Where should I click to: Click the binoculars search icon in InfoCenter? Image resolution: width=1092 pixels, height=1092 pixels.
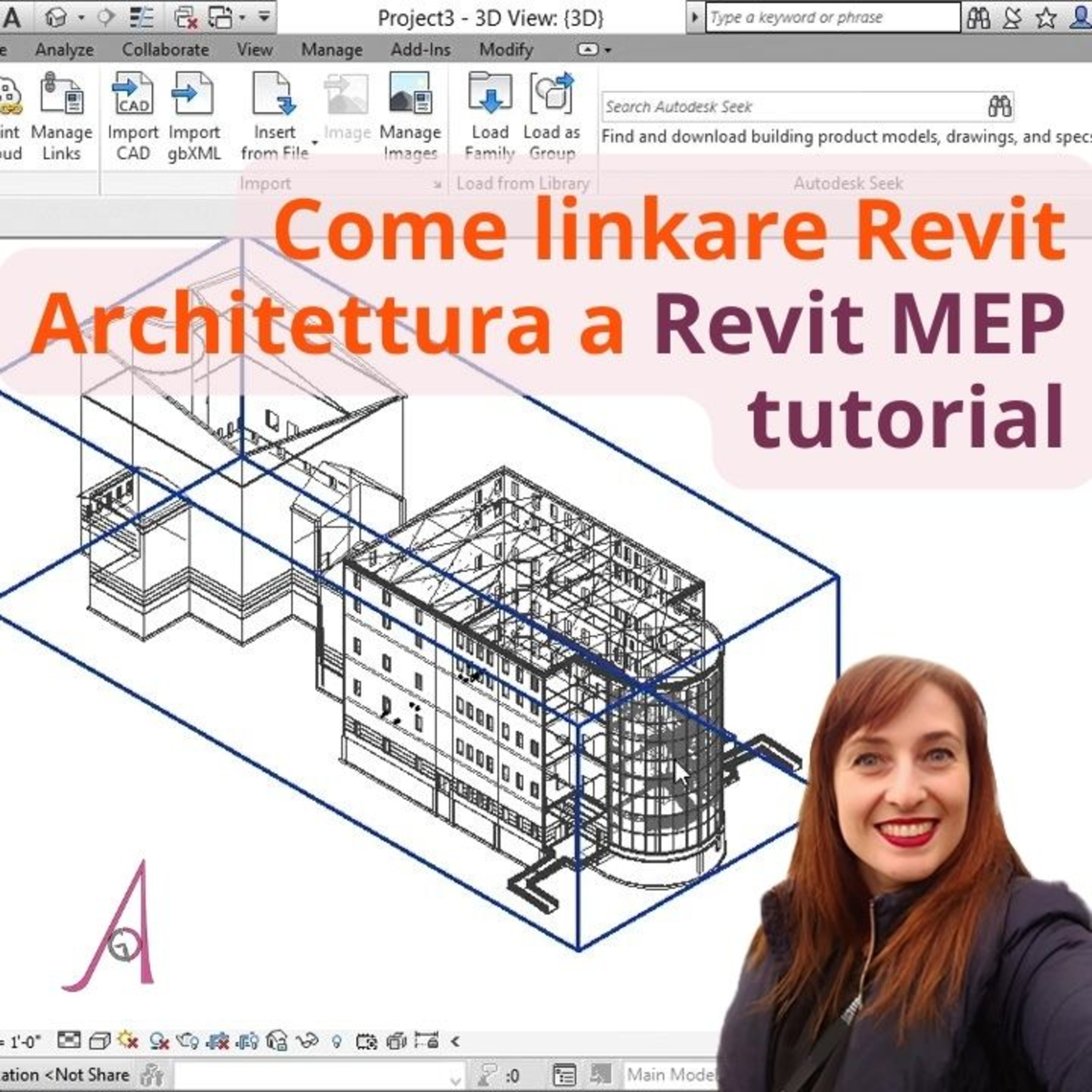pyautogui.click(x=978, y=18)
